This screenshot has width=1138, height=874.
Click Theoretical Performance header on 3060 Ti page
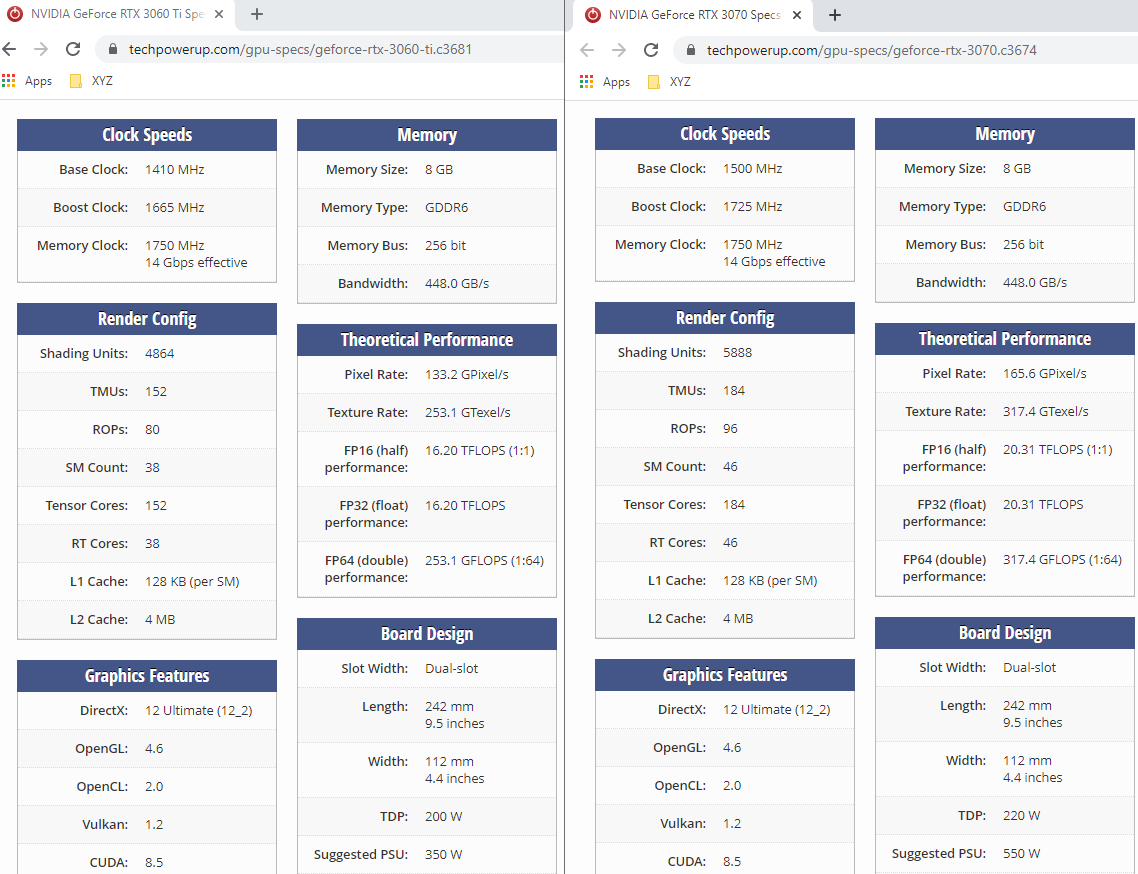(427, 340)
